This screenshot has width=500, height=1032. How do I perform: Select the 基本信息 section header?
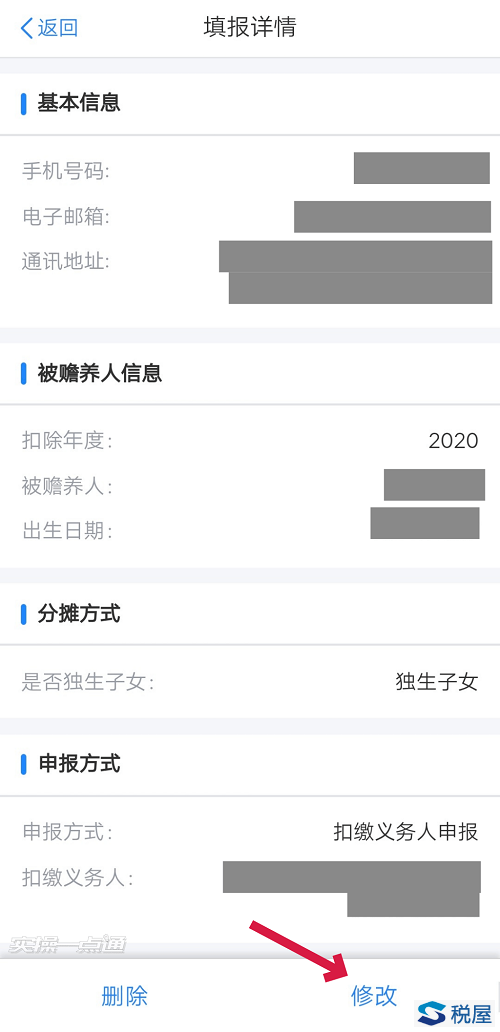[x=79, y=103]
